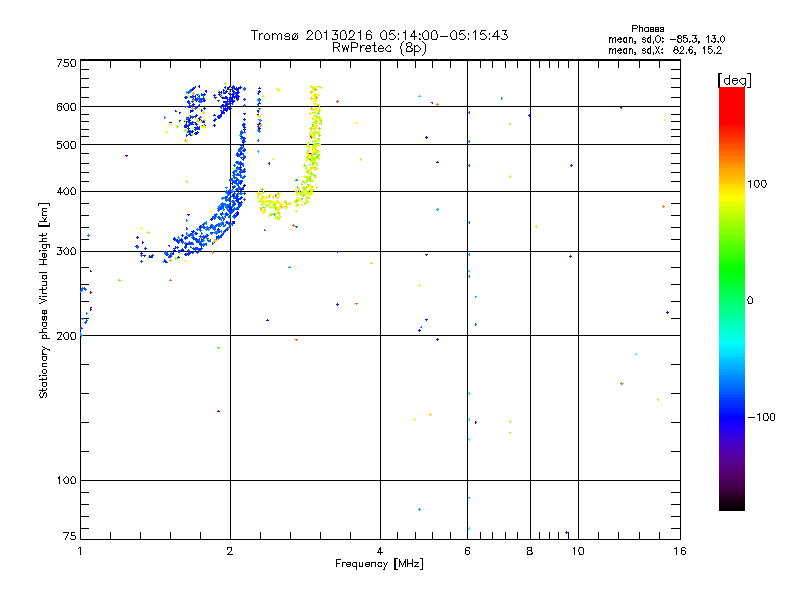Click the 'mean, sd,X: 82.6, 15.2' line

(665, 50)
